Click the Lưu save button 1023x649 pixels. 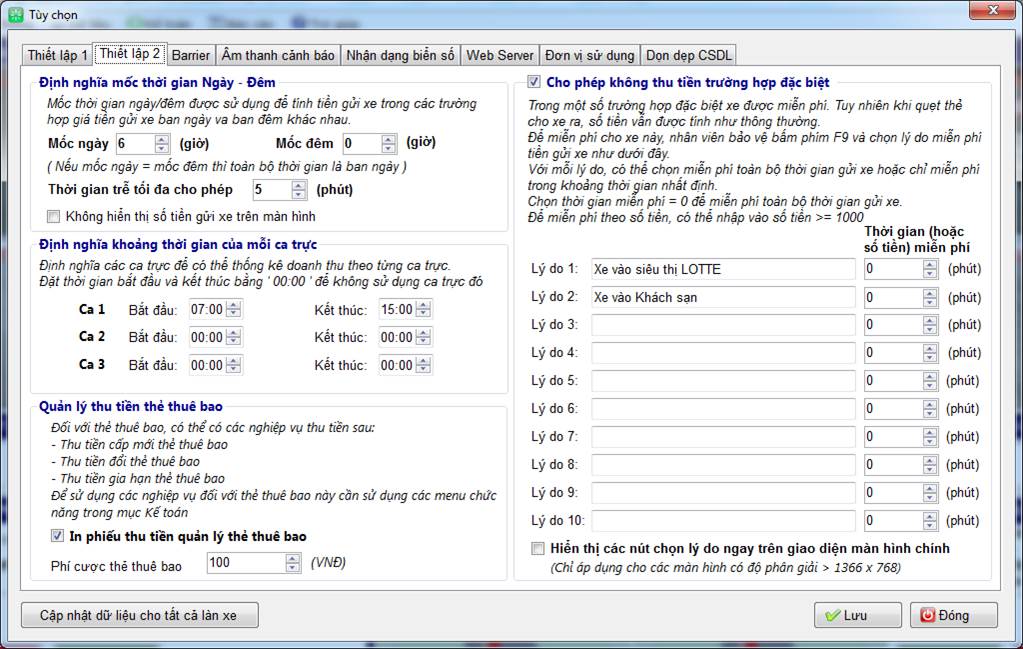coord(857,615)
